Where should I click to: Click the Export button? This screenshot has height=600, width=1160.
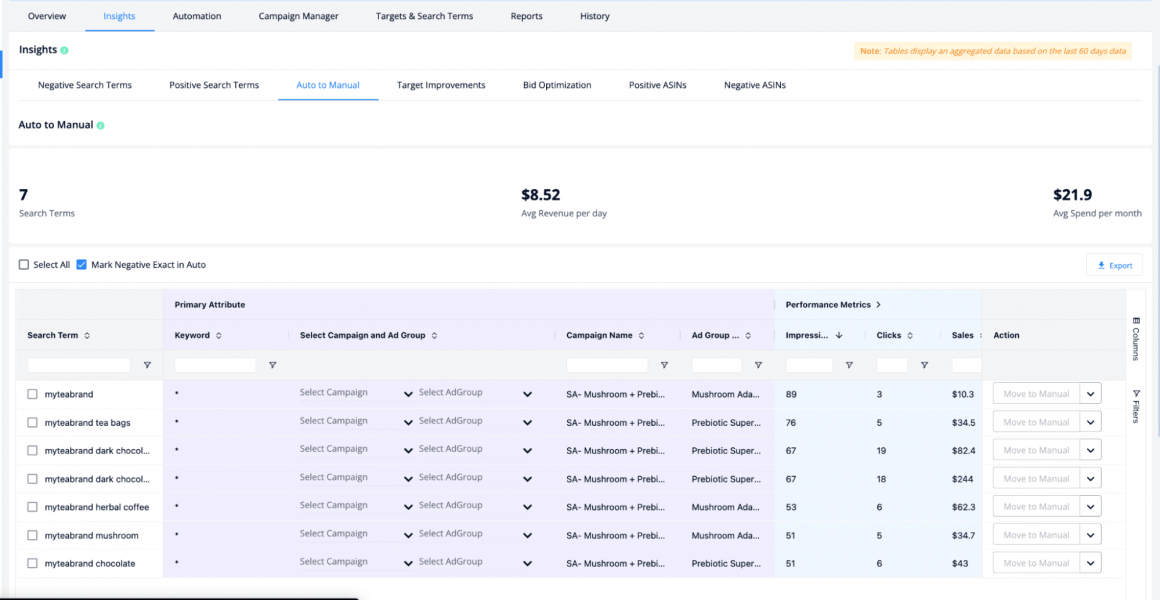tap(1114, 264)
